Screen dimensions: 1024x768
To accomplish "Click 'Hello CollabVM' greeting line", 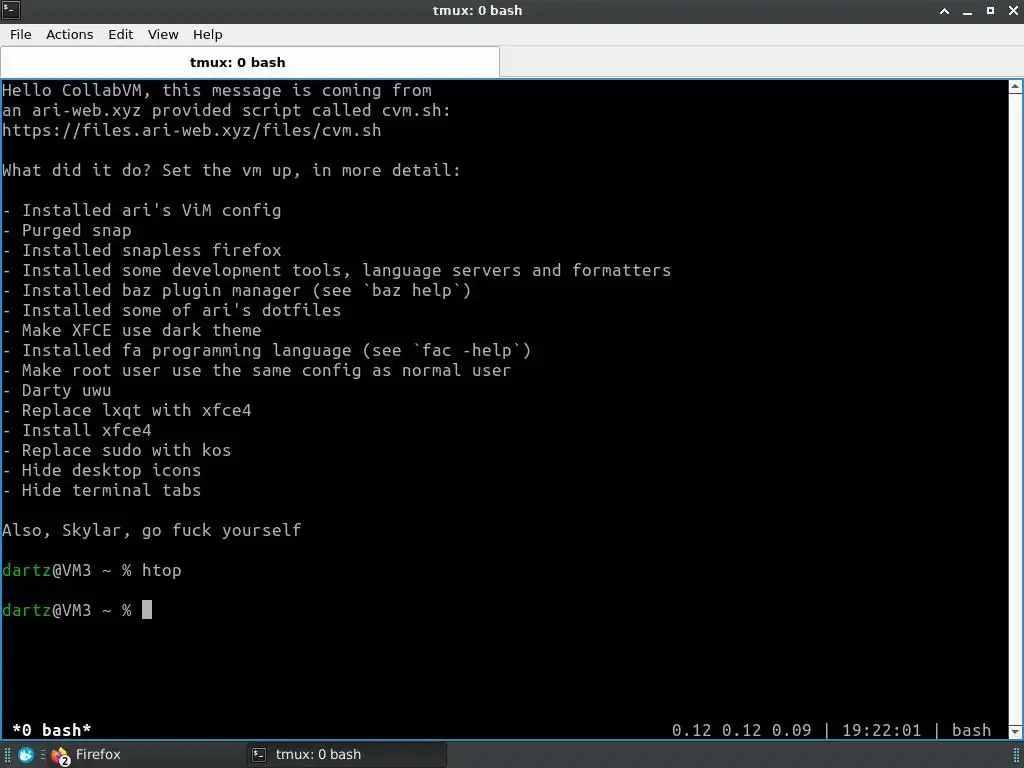I will [x=217, y=90].
